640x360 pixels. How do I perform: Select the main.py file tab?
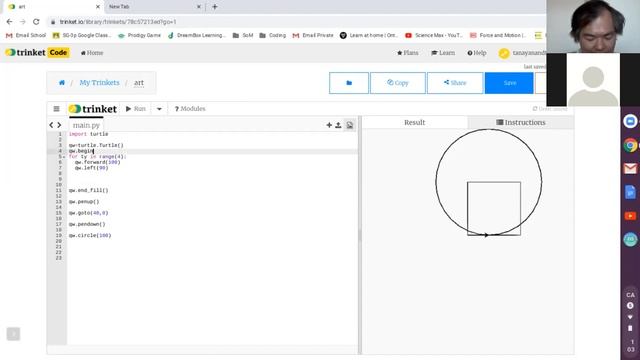coord(86,125)
